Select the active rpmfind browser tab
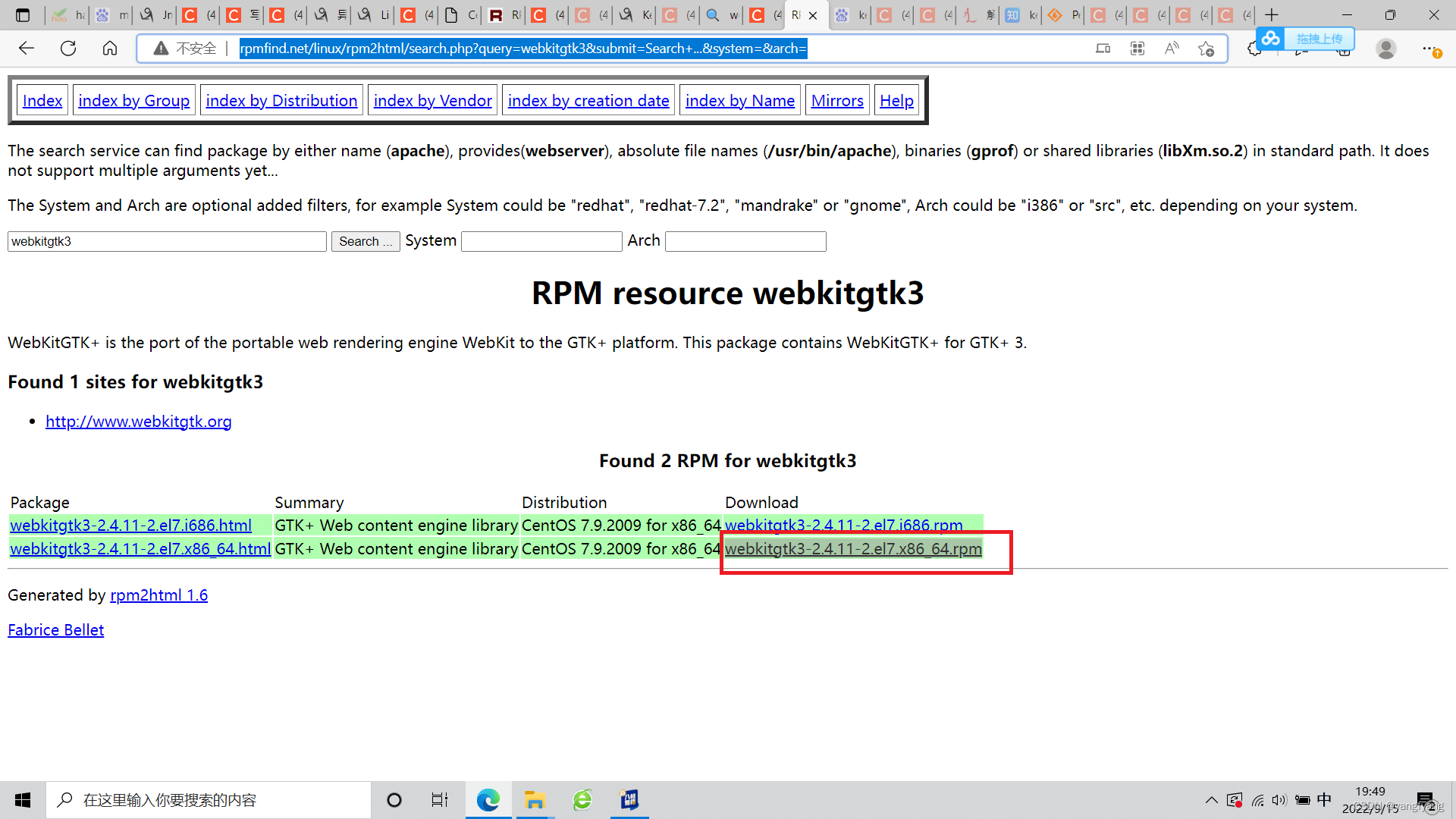This screenshot has height=819, width=1456. (x=796, y=14)
